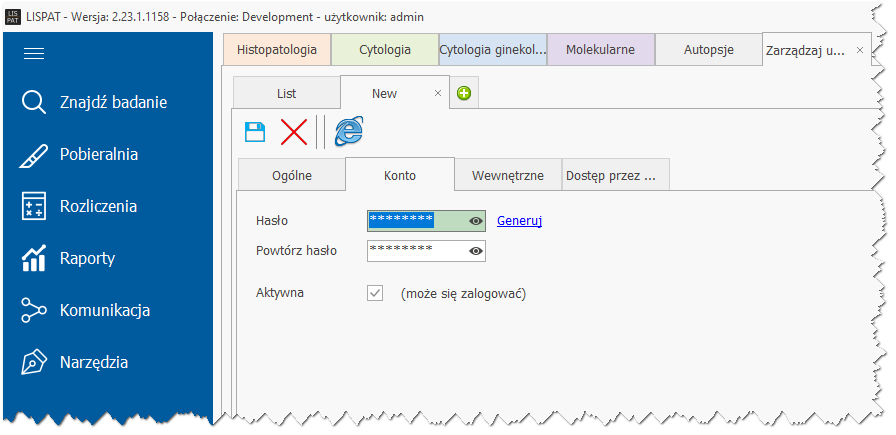Screen dimensions: 896x435
Task: Show password in Hasło field
Action: (476, 221)
